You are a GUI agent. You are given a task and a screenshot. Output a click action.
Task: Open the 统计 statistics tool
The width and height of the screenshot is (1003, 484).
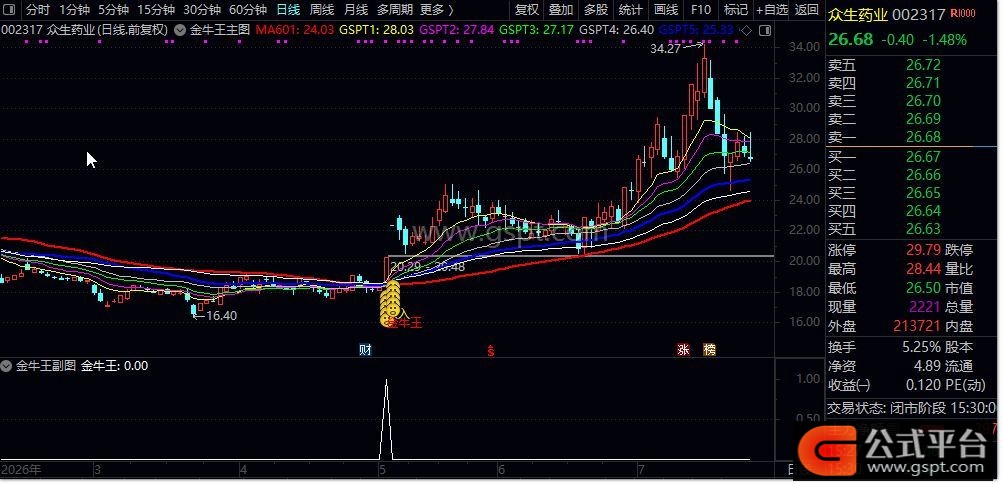point(630,10)
